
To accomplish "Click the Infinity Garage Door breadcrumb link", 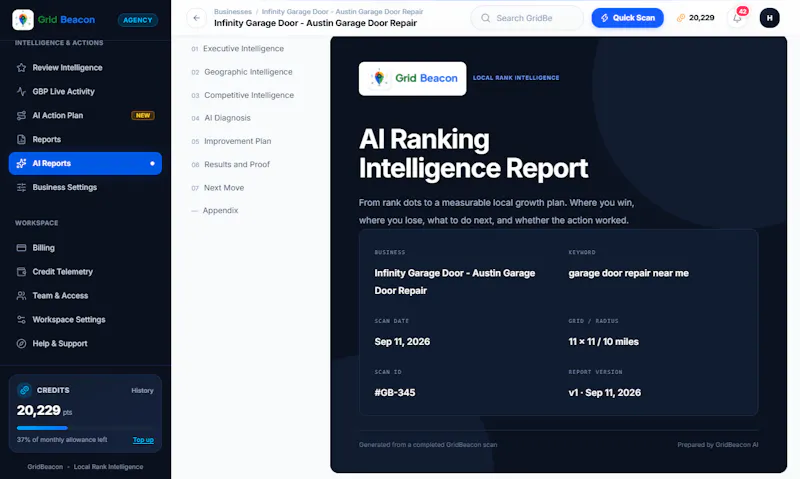I will click(342, 12).
